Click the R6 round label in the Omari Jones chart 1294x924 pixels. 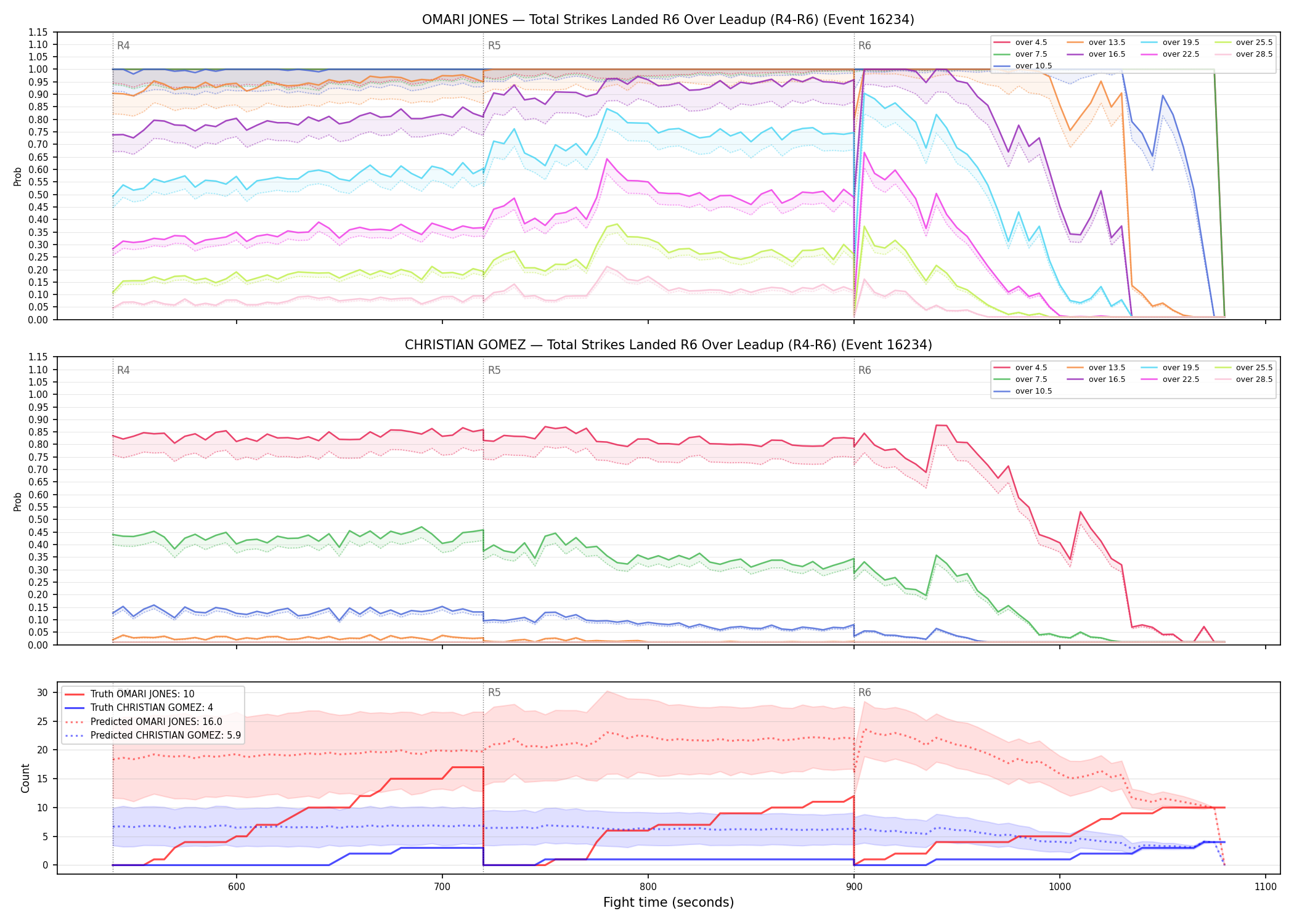pos(865,46)
